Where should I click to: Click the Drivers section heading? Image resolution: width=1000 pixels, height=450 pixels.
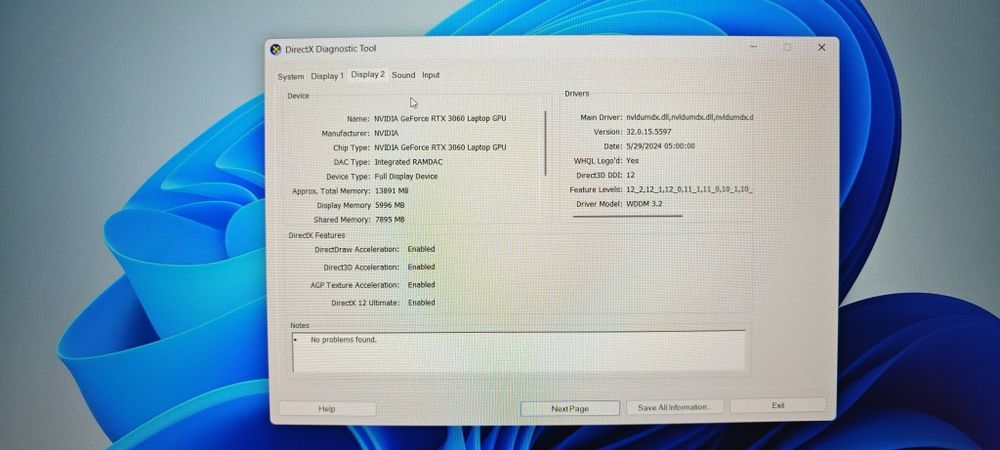[x=577, y=94]
